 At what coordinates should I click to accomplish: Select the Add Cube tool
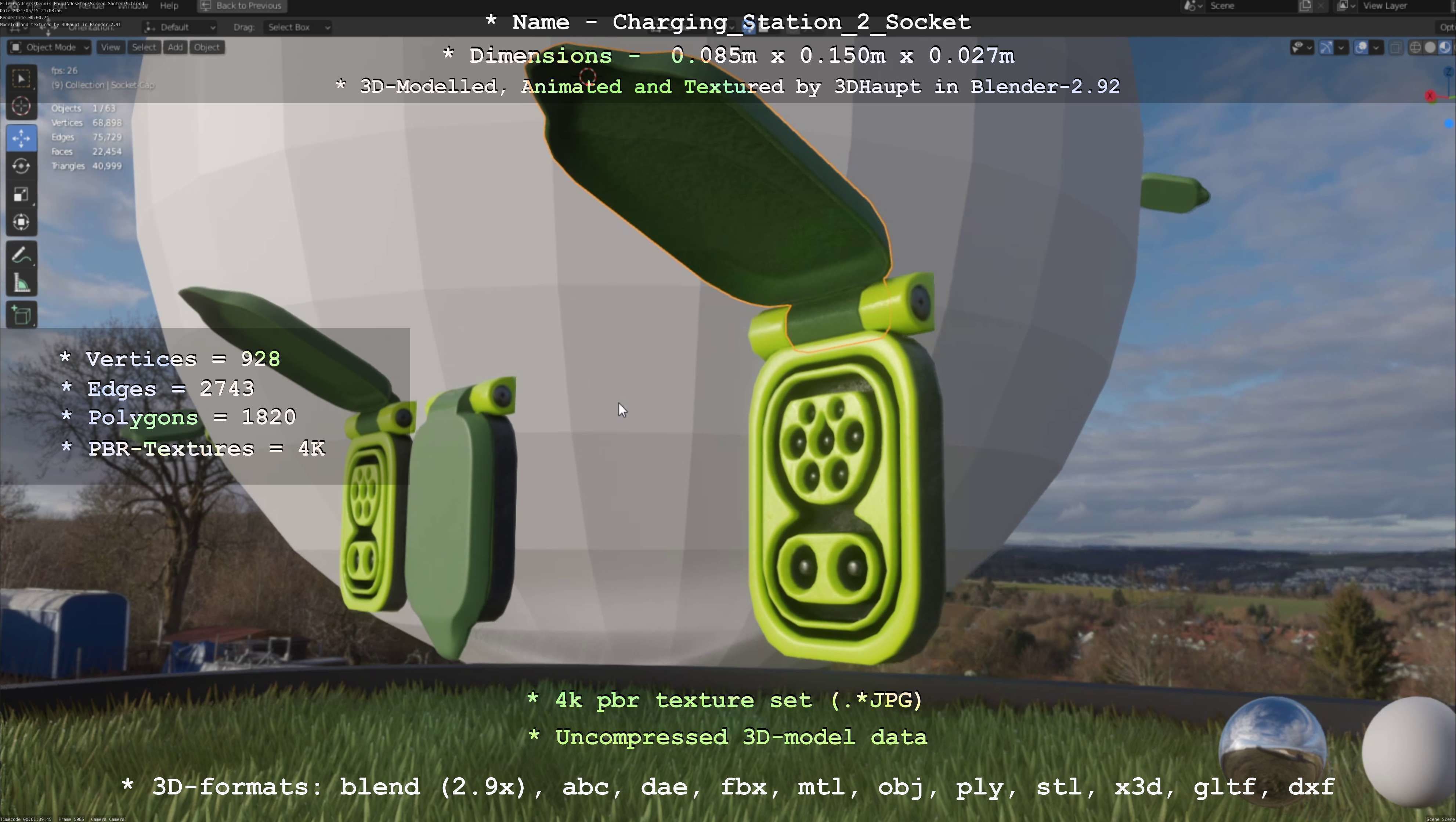click(21, 315)
